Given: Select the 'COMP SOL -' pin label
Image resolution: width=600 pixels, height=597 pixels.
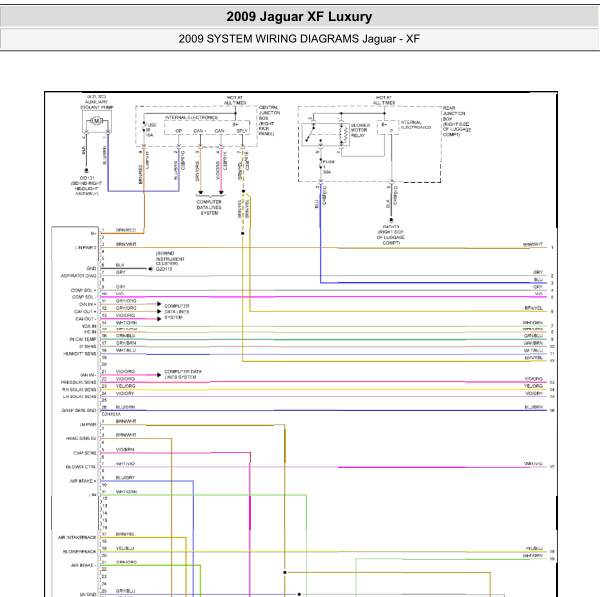Looking at the screenshot, I should coord(84,297).
